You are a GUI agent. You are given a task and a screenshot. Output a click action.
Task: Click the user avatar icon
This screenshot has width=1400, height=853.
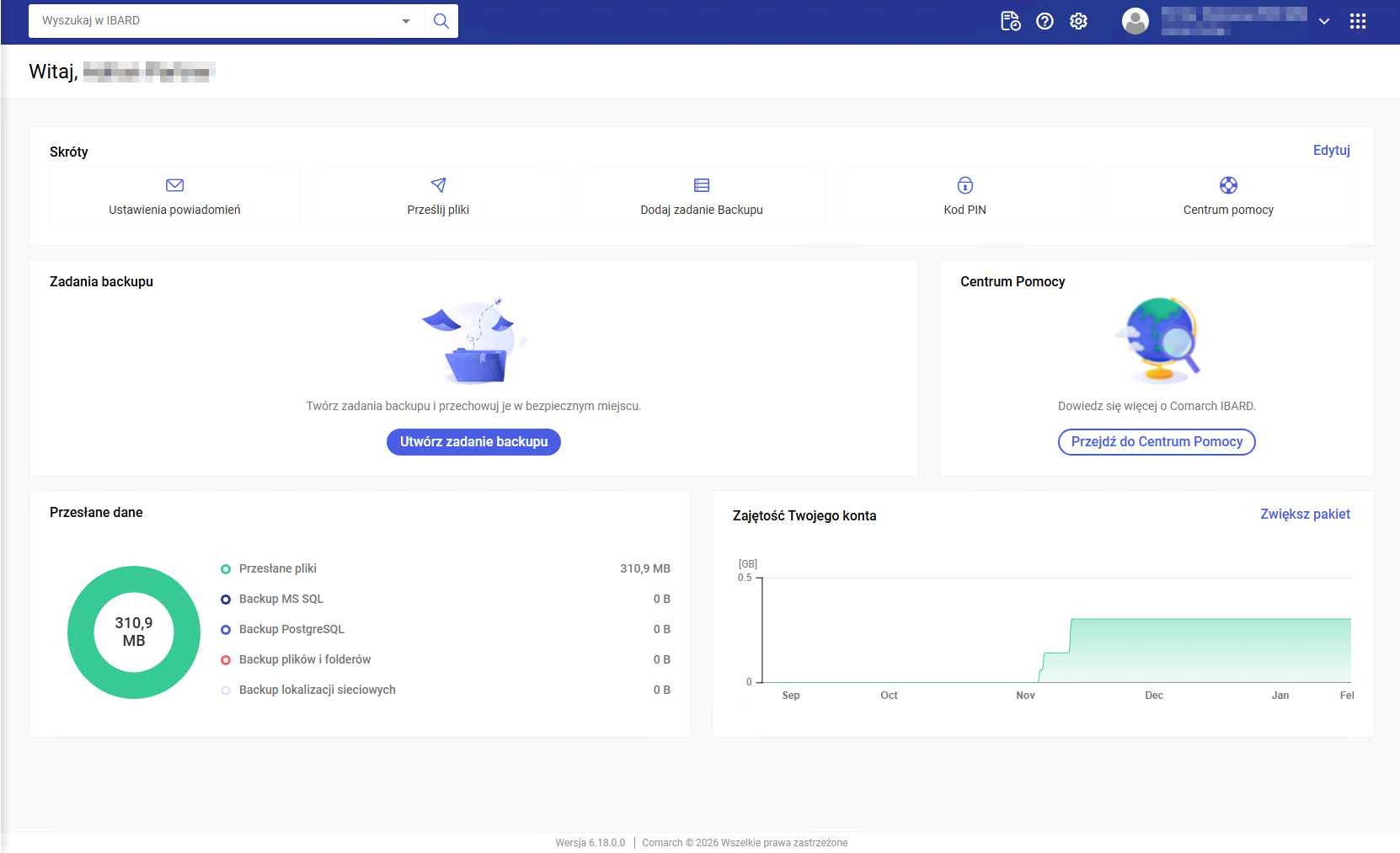[1135, 21]
